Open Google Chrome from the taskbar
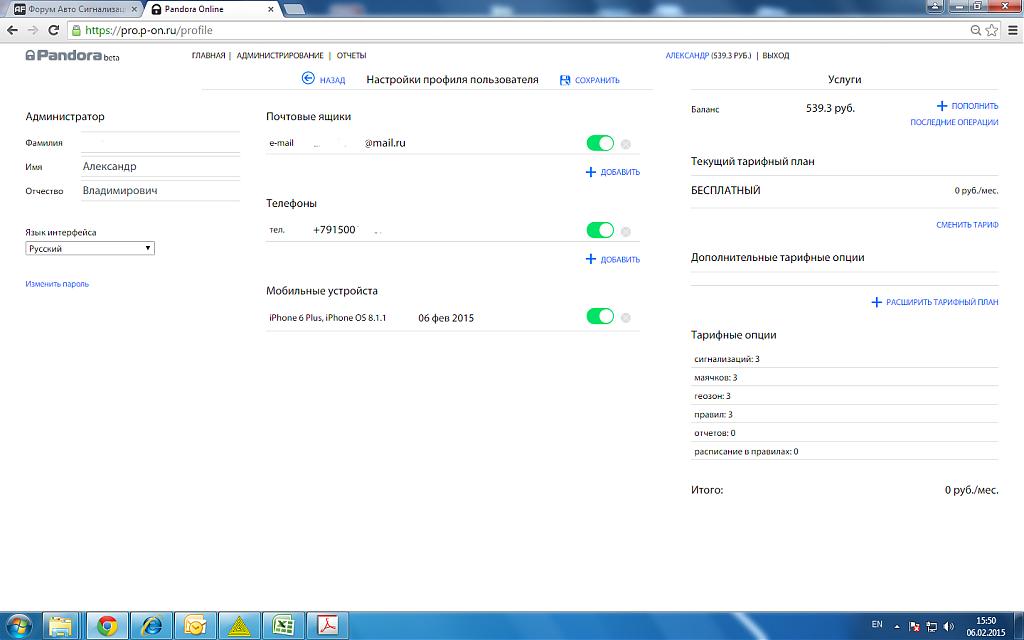The height and width of the screenshot is (640, 1024). click(107, 626)
